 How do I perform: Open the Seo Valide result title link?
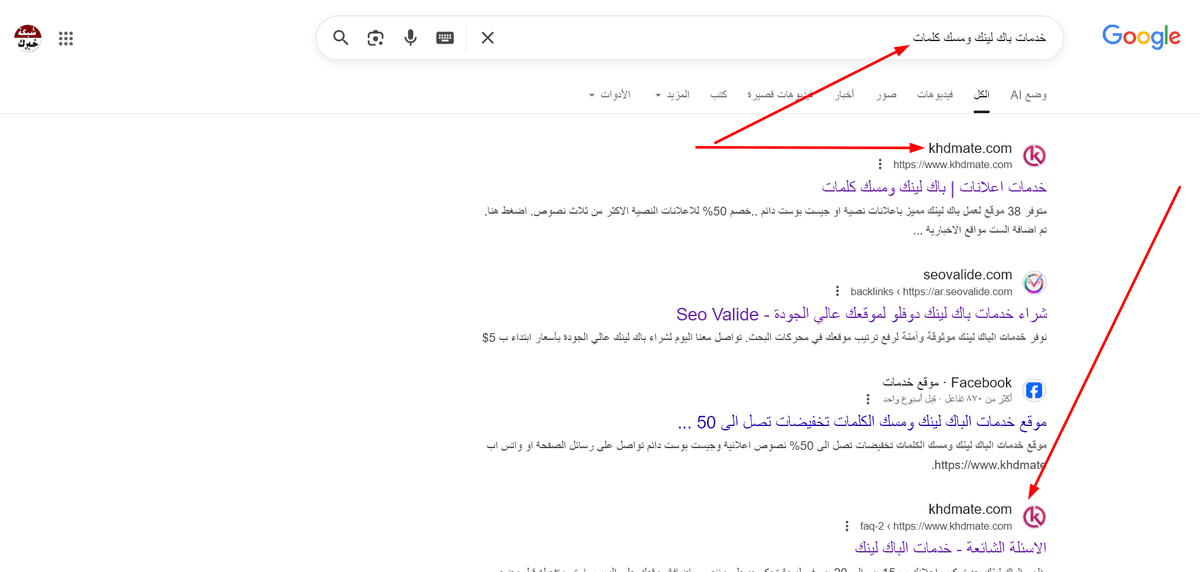point(861,314)
